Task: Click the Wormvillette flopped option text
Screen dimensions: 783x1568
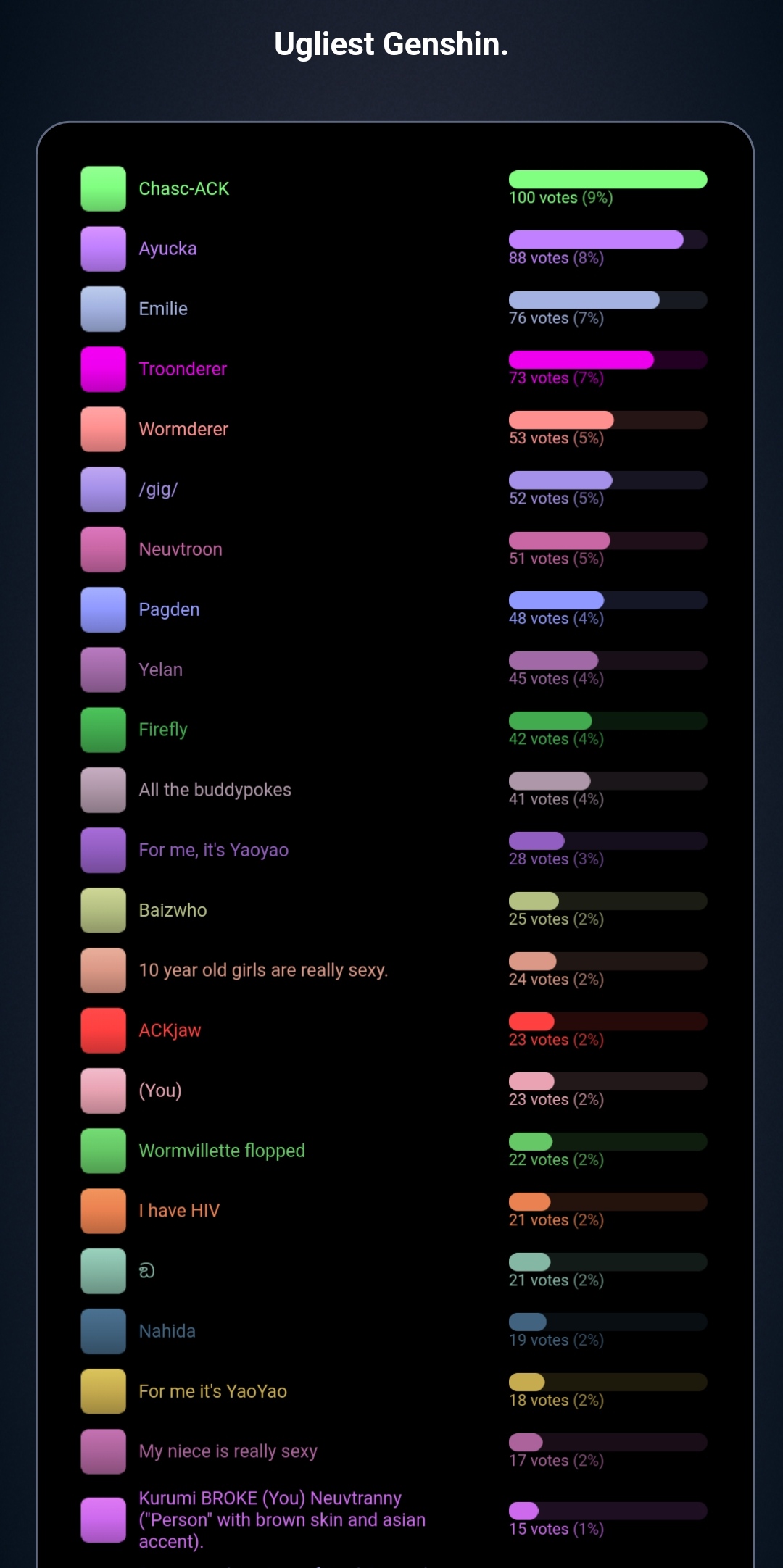Action: tap(222, 1151)
